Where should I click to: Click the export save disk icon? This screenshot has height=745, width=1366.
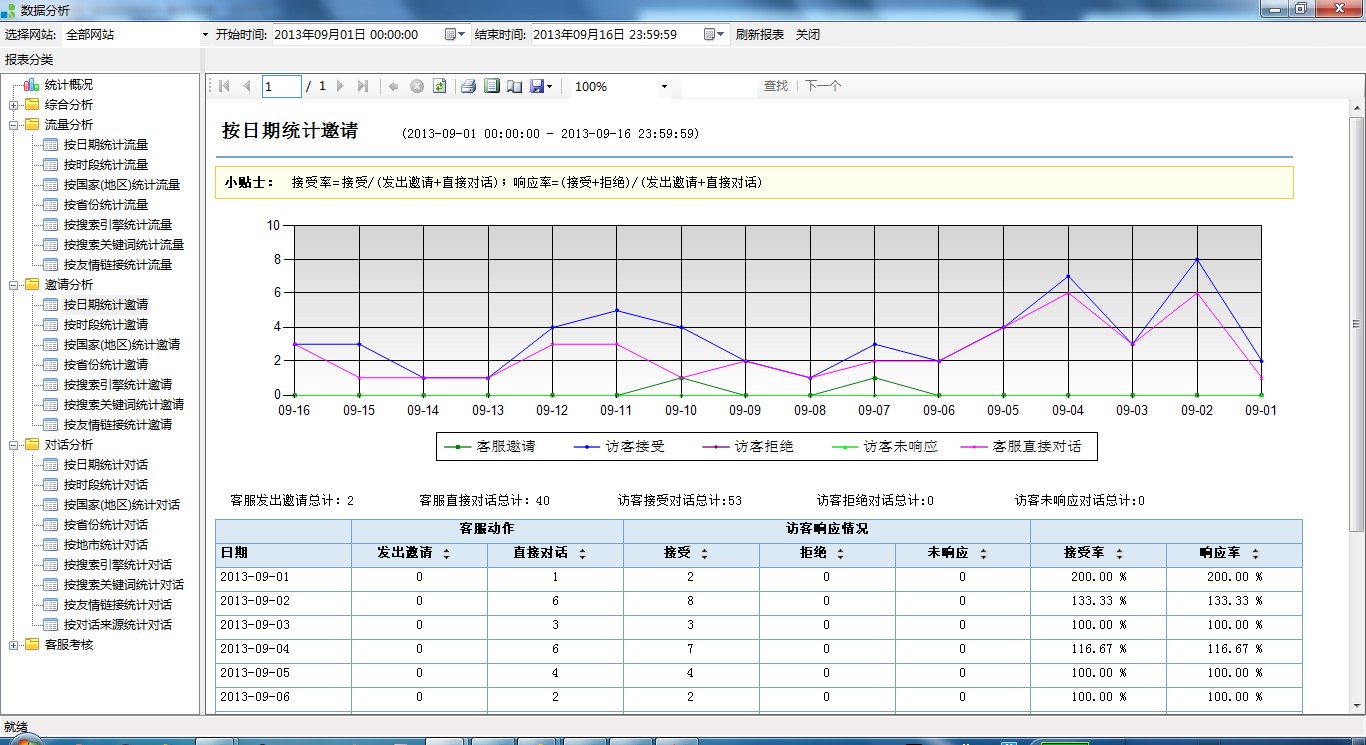click(x=538, y=87)
